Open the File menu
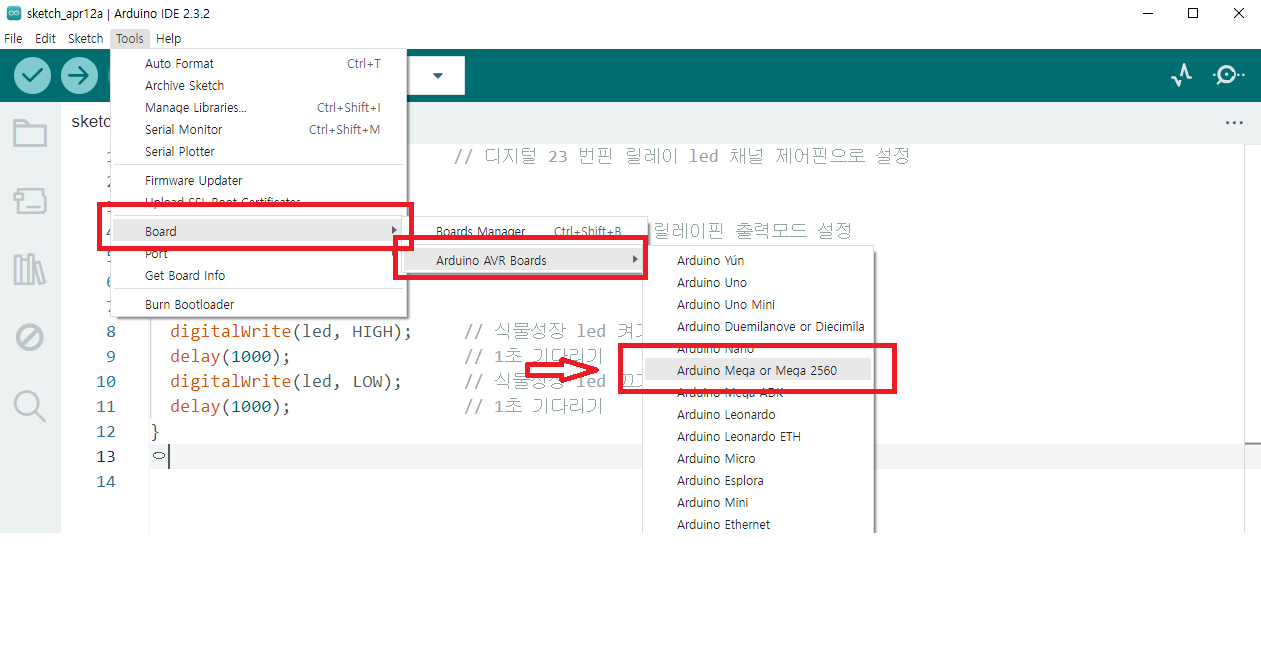The height and width of the screenshot is (647, 1261). click(13, 38)
